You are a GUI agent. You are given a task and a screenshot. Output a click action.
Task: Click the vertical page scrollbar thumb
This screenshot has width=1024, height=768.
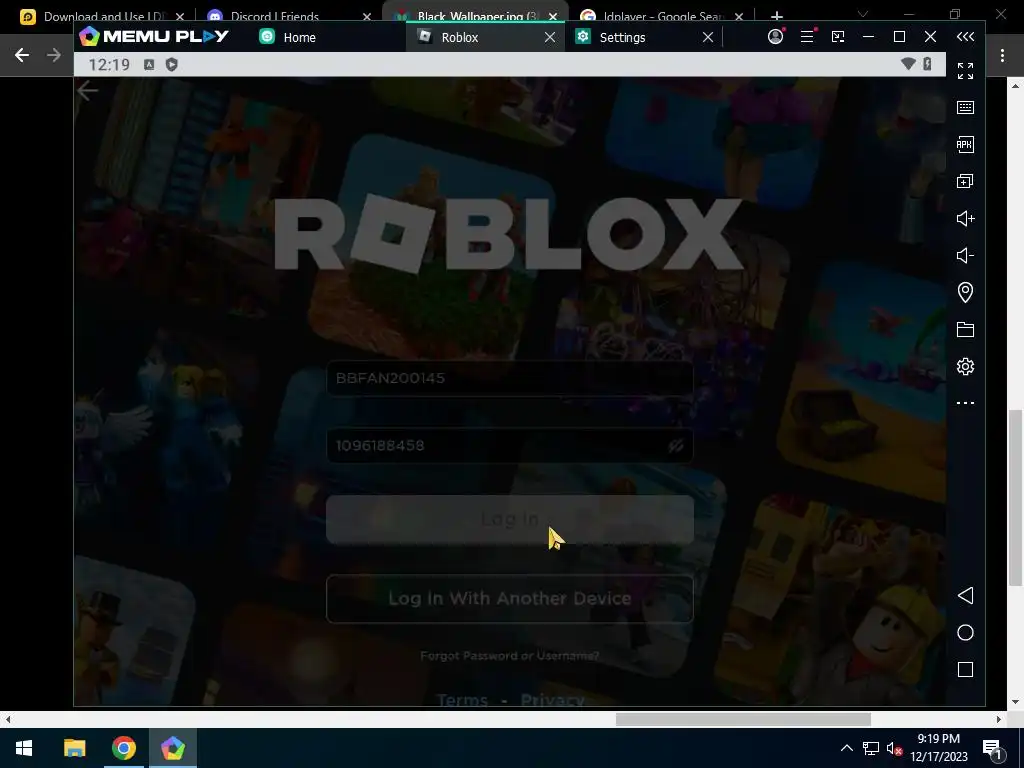click(1015, 498)
